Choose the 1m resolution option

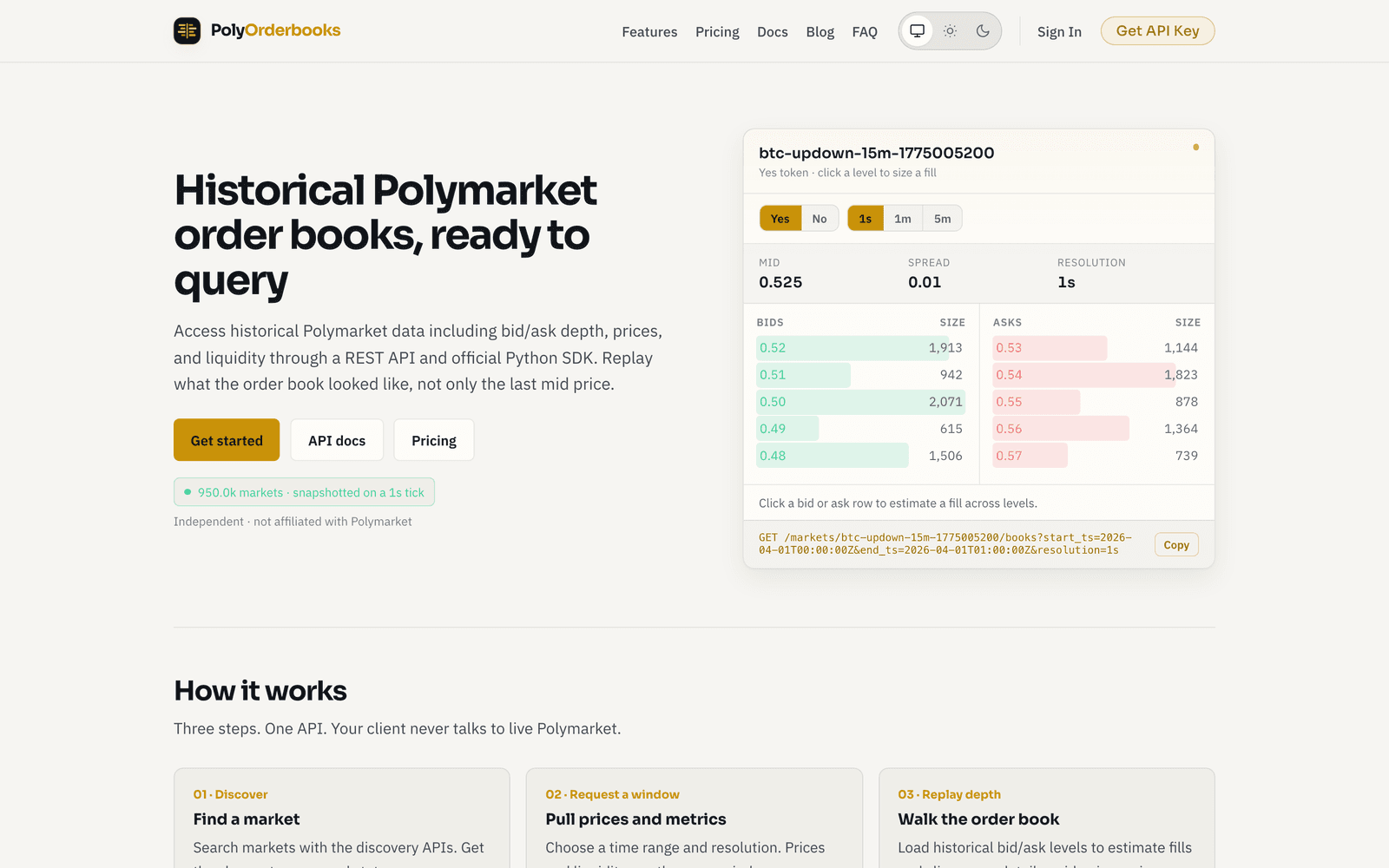(903, 219)
